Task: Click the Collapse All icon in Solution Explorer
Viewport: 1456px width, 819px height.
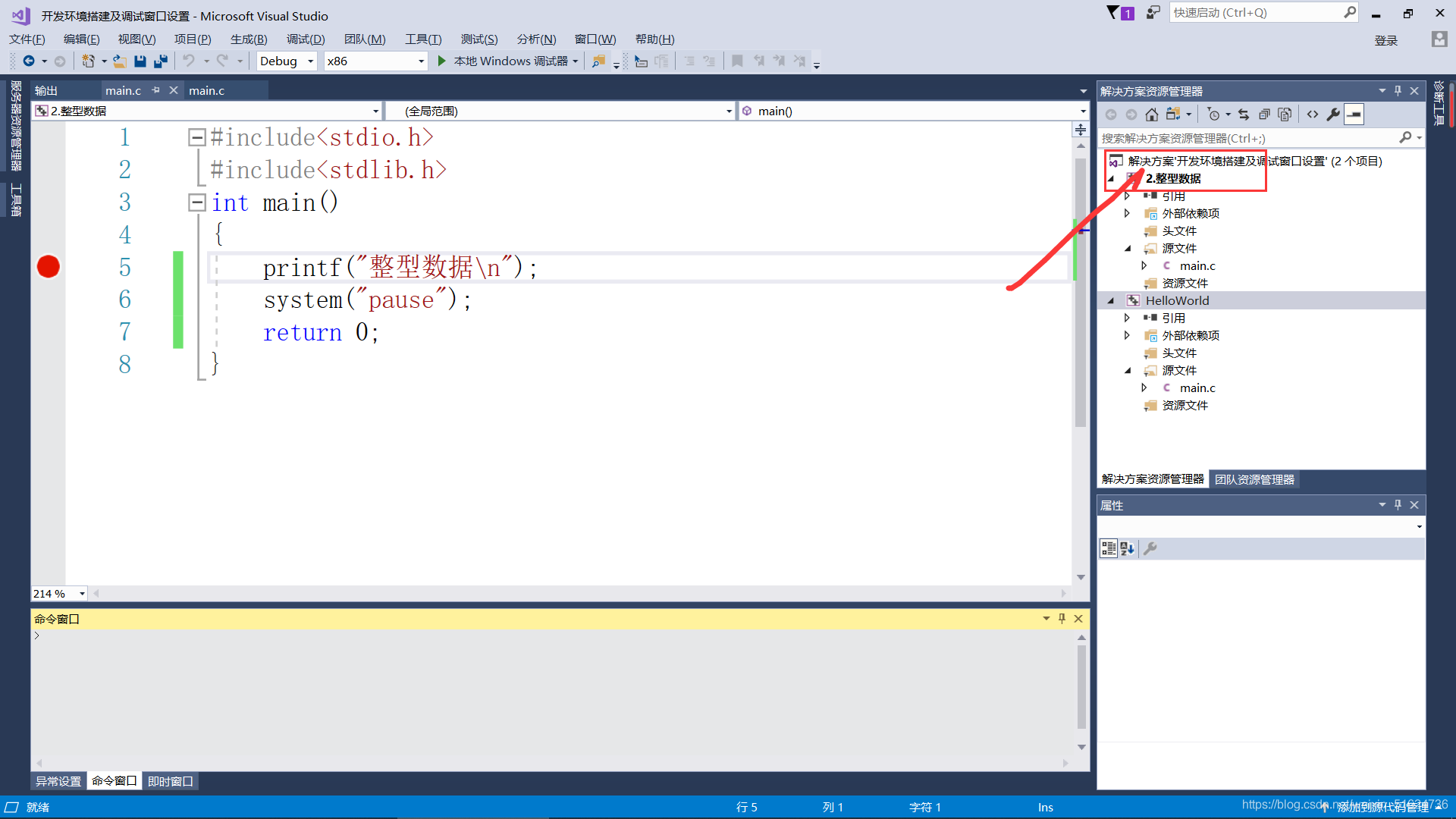Action: (x=1264, y=115)
